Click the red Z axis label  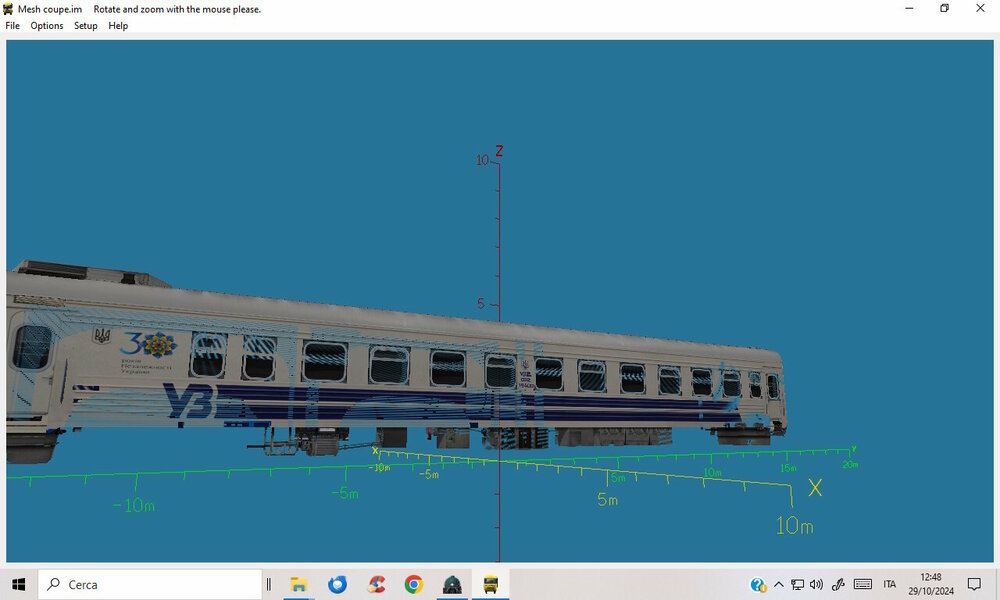(x=499, y=150)
